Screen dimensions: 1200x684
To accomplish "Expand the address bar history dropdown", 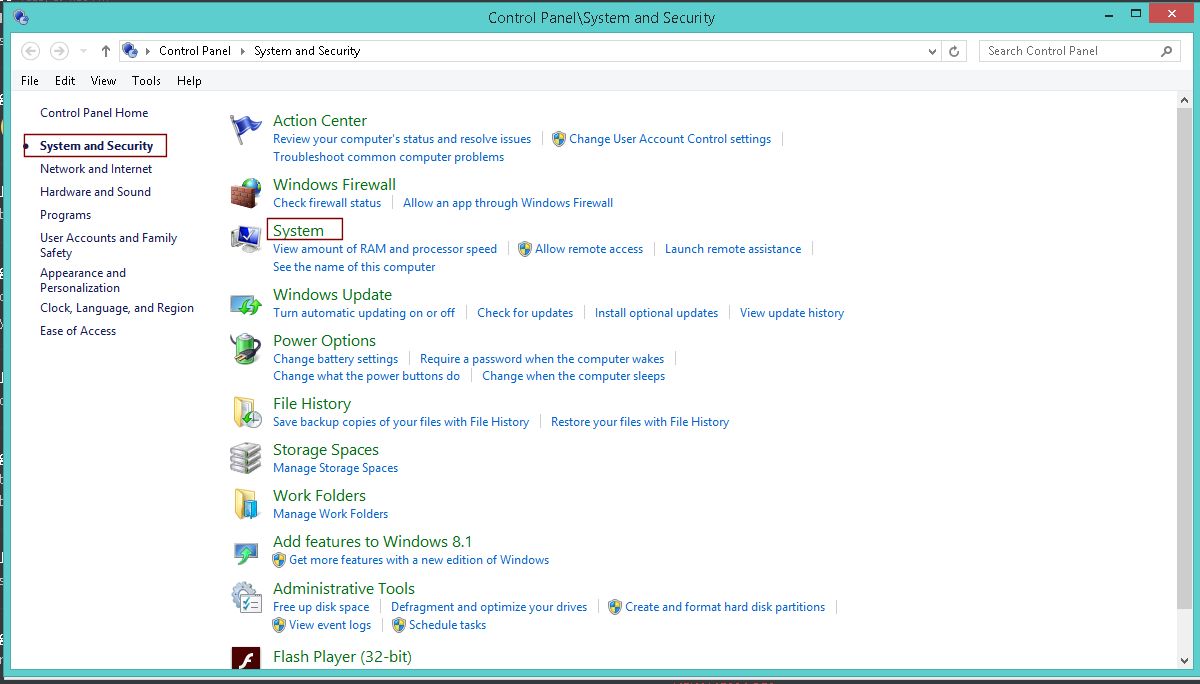I will click(933, 51).
